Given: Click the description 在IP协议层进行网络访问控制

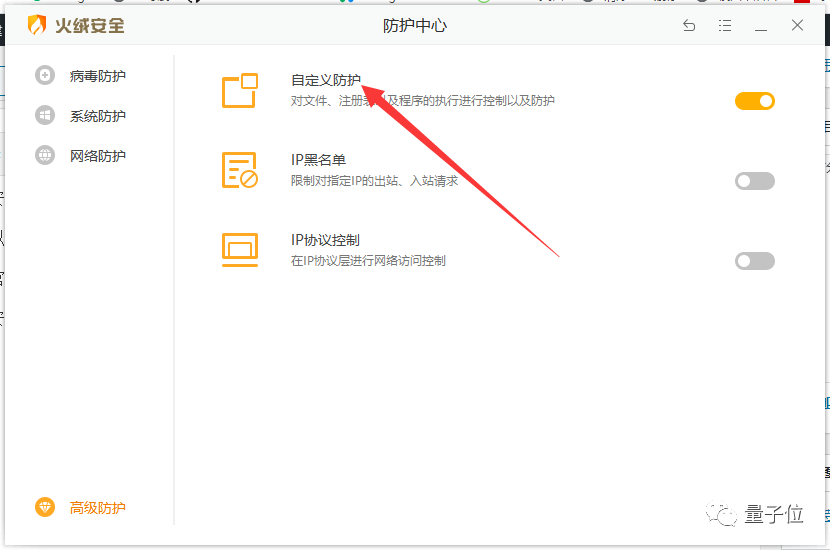Looking at the screenshot, I should [368, 261].
